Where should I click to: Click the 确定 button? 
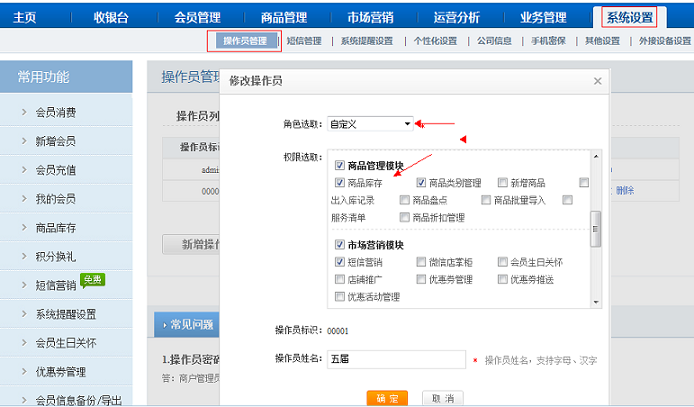click(x=387, y=398)
